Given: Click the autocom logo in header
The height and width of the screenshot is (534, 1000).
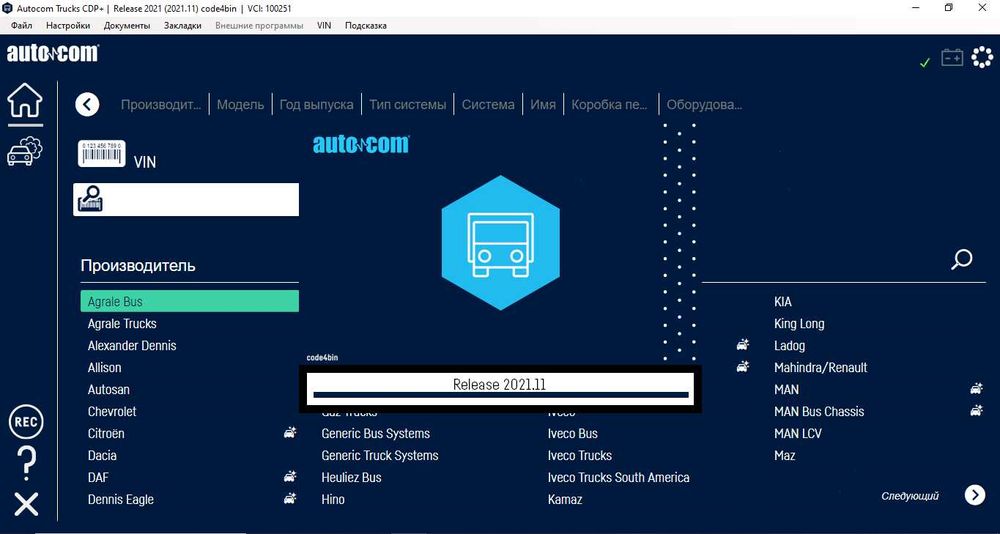Looking at the screenshot, I should point(53,54).
